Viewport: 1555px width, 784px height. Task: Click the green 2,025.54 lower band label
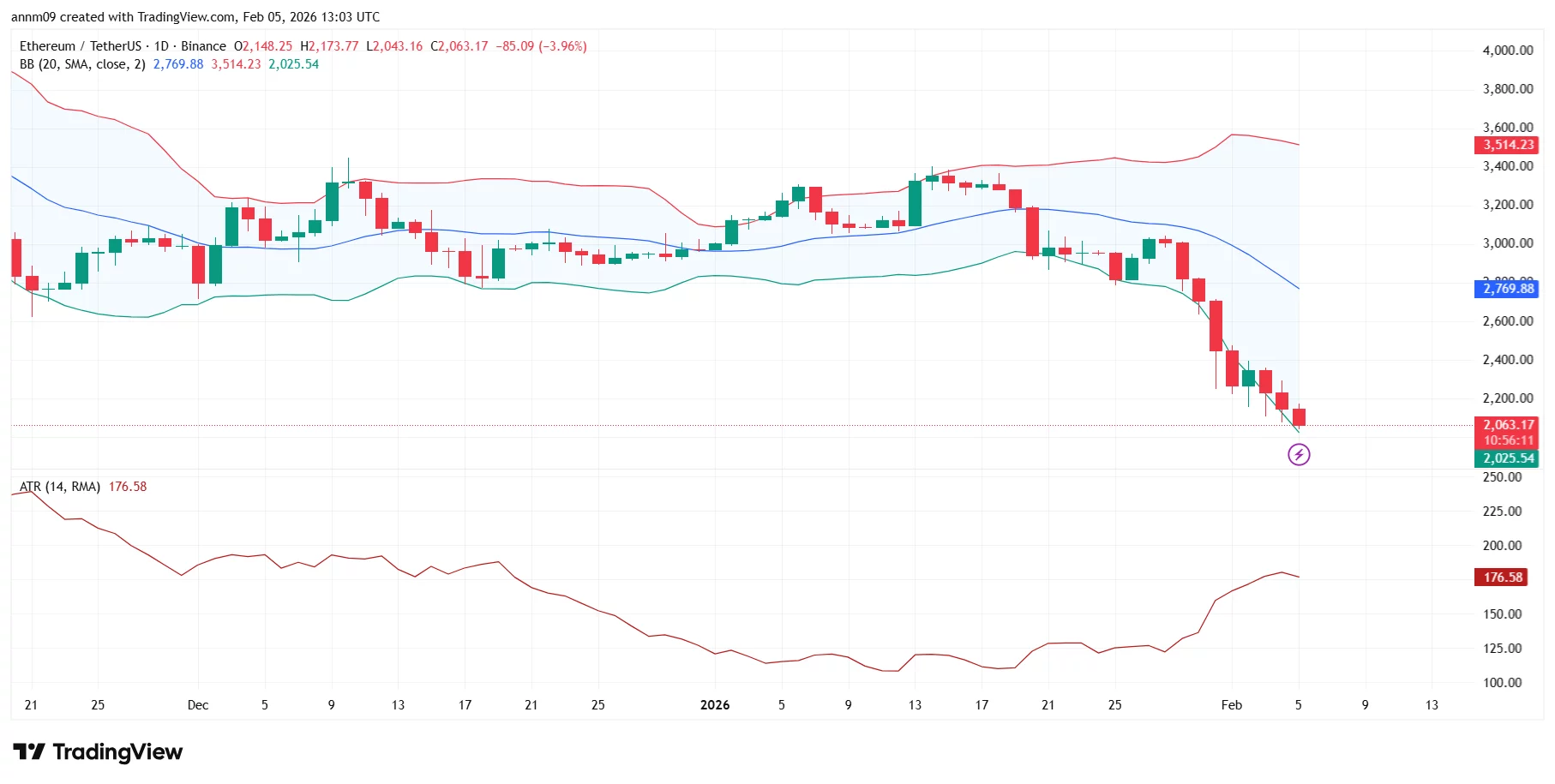[1506, 458]
